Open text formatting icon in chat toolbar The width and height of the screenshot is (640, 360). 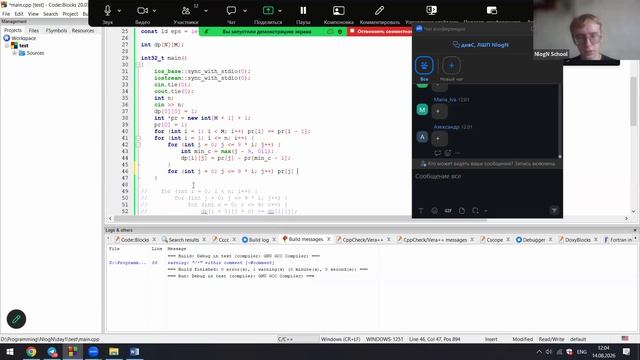point(421,211)
